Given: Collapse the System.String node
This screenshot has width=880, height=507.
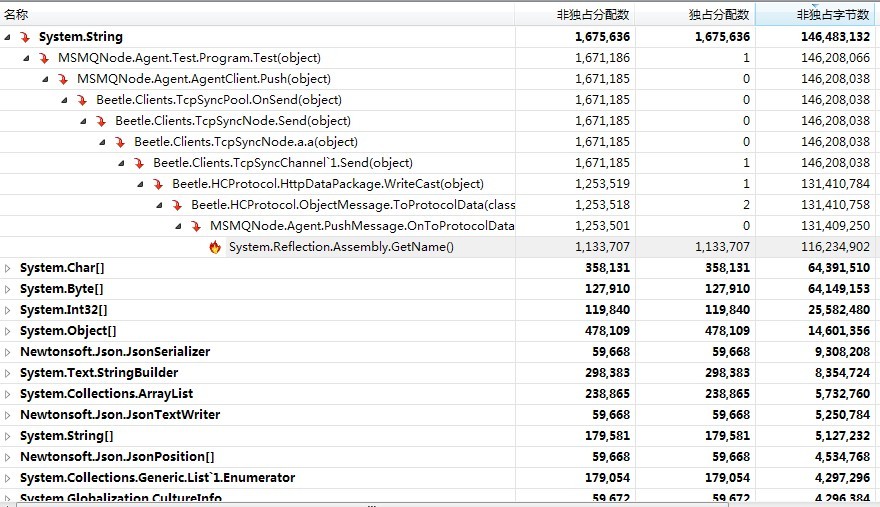Looking at the screenshot, I should [x=7, y=37].
